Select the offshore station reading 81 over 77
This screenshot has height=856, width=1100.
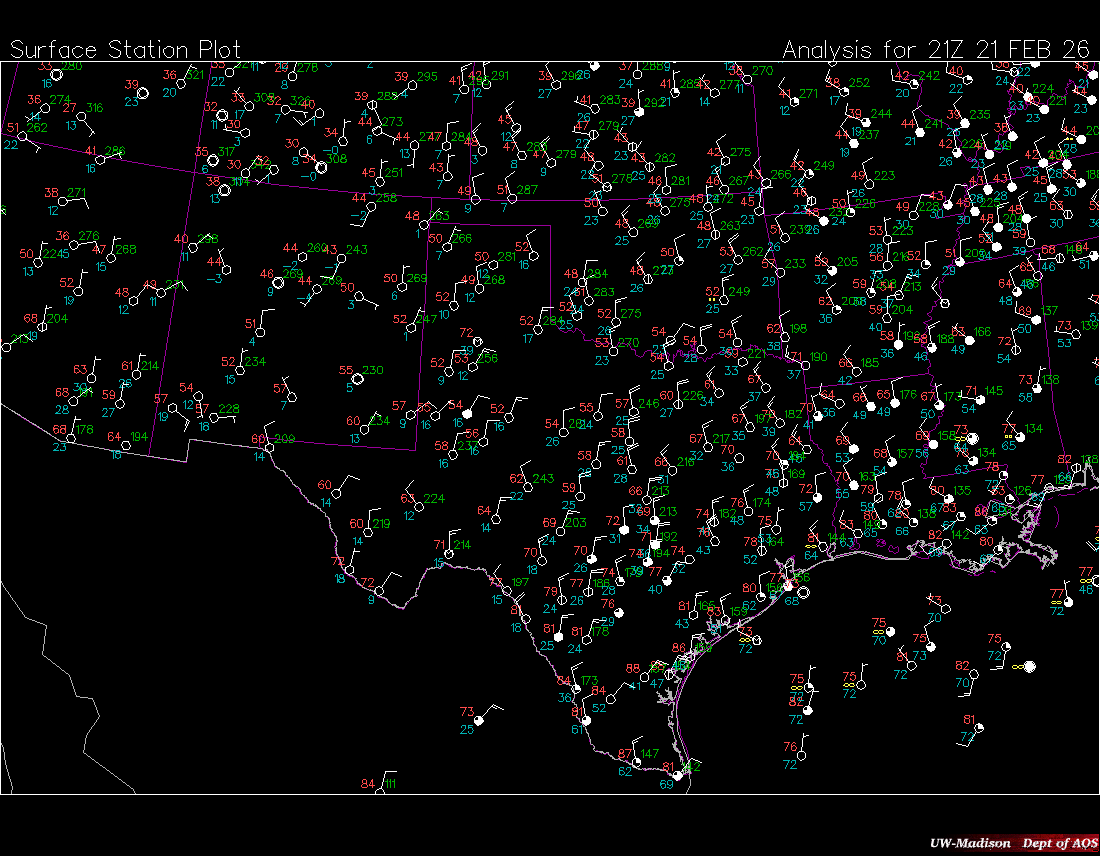coord(978,728)
